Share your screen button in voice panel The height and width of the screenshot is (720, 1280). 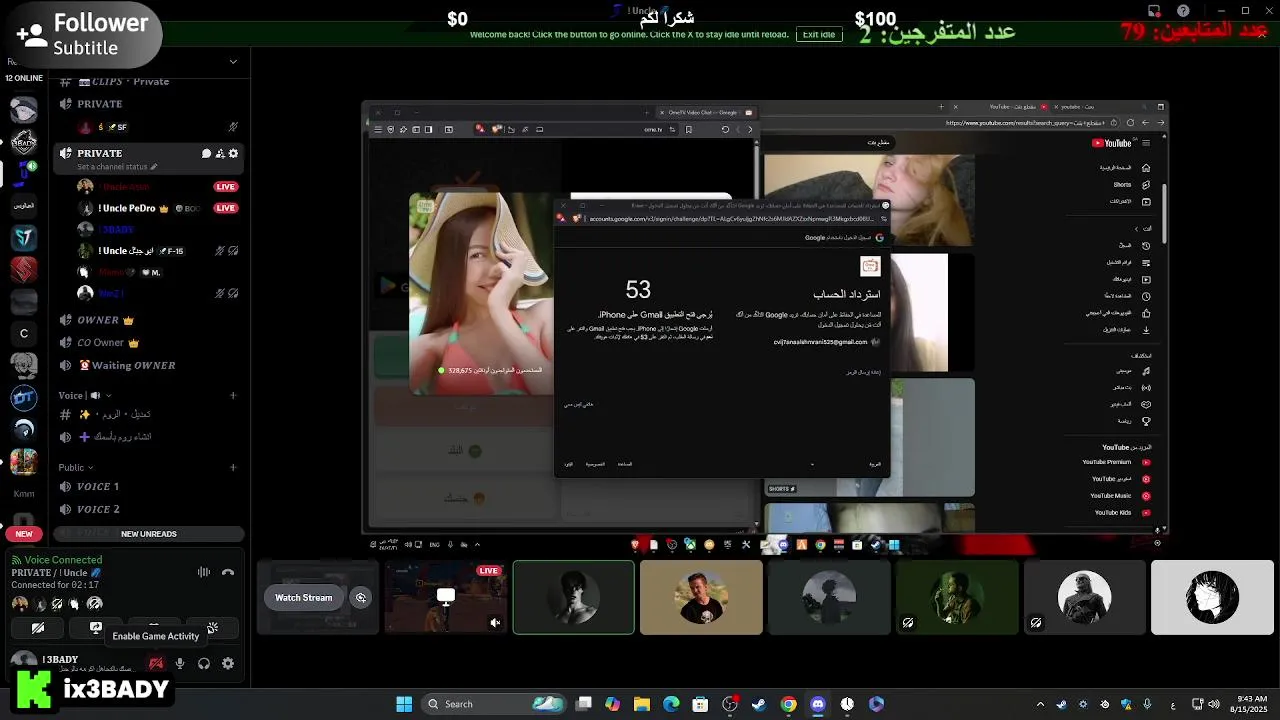(x=96, y=628)
